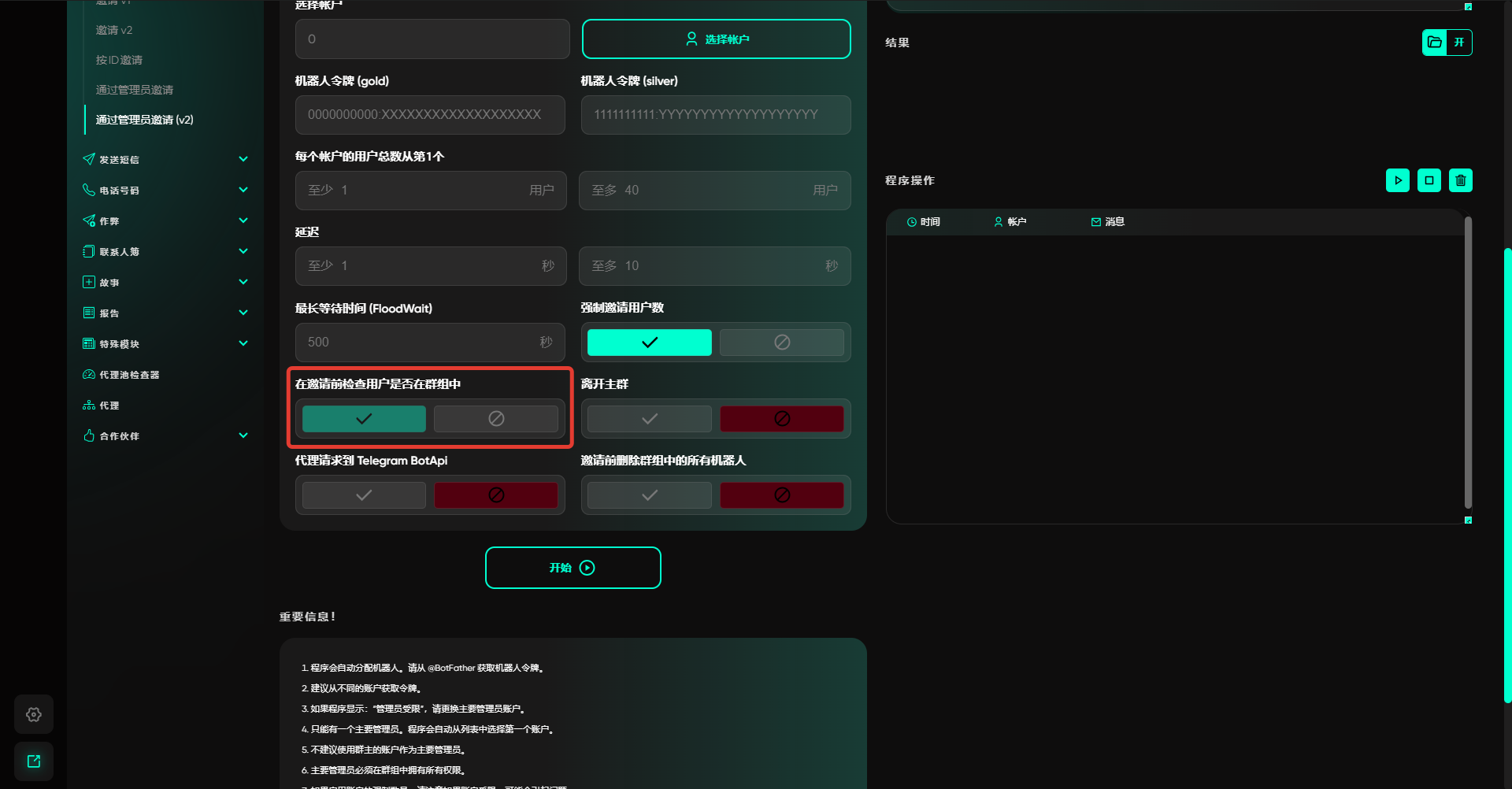Click the 选择帐户 button
The height and width of the screenshot is (789, 1512).
point(716,39)
